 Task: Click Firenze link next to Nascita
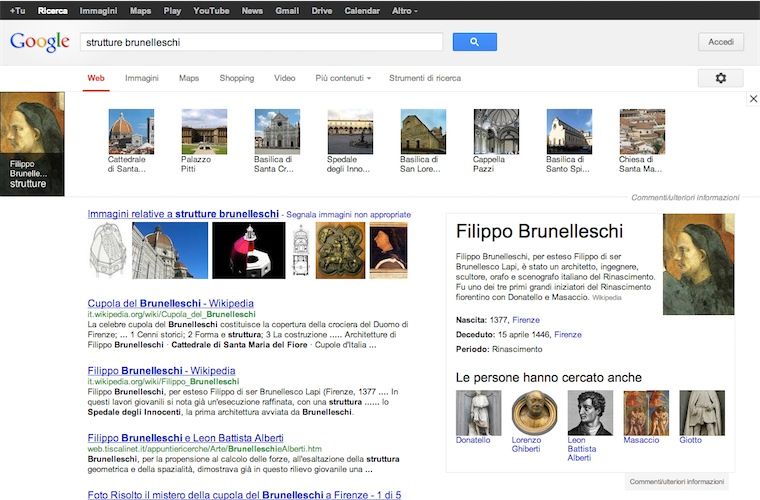(x=526, y=320)
